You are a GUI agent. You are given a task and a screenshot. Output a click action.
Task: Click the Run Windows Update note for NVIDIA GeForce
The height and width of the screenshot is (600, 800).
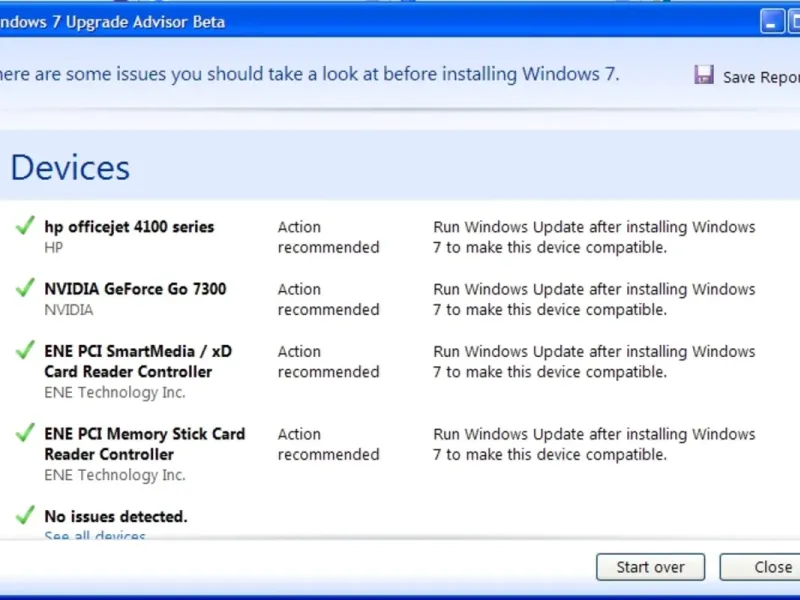(594, 299)
